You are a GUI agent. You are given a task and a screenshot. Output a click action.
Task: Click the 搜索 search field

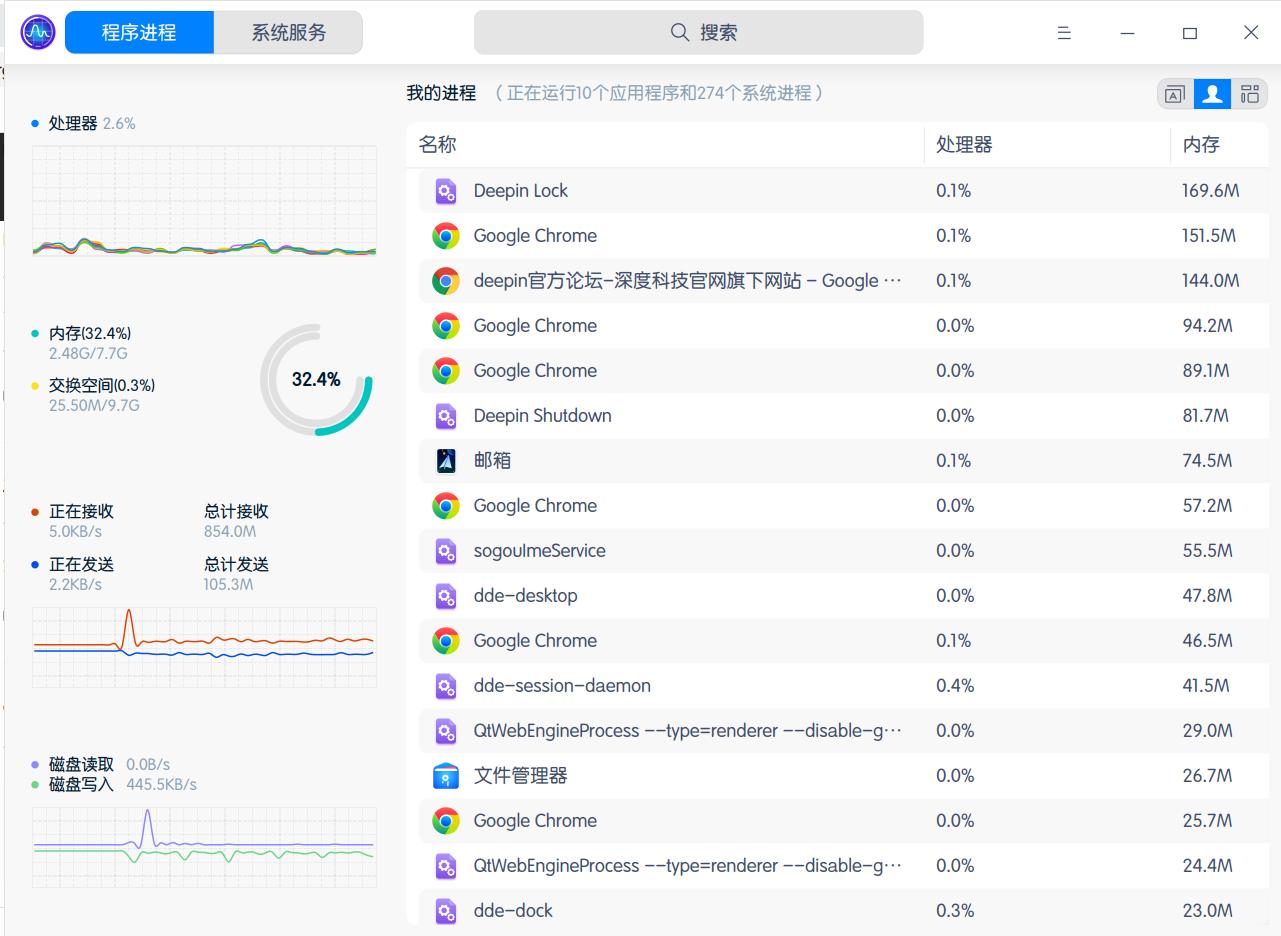(x=698, y=33)
